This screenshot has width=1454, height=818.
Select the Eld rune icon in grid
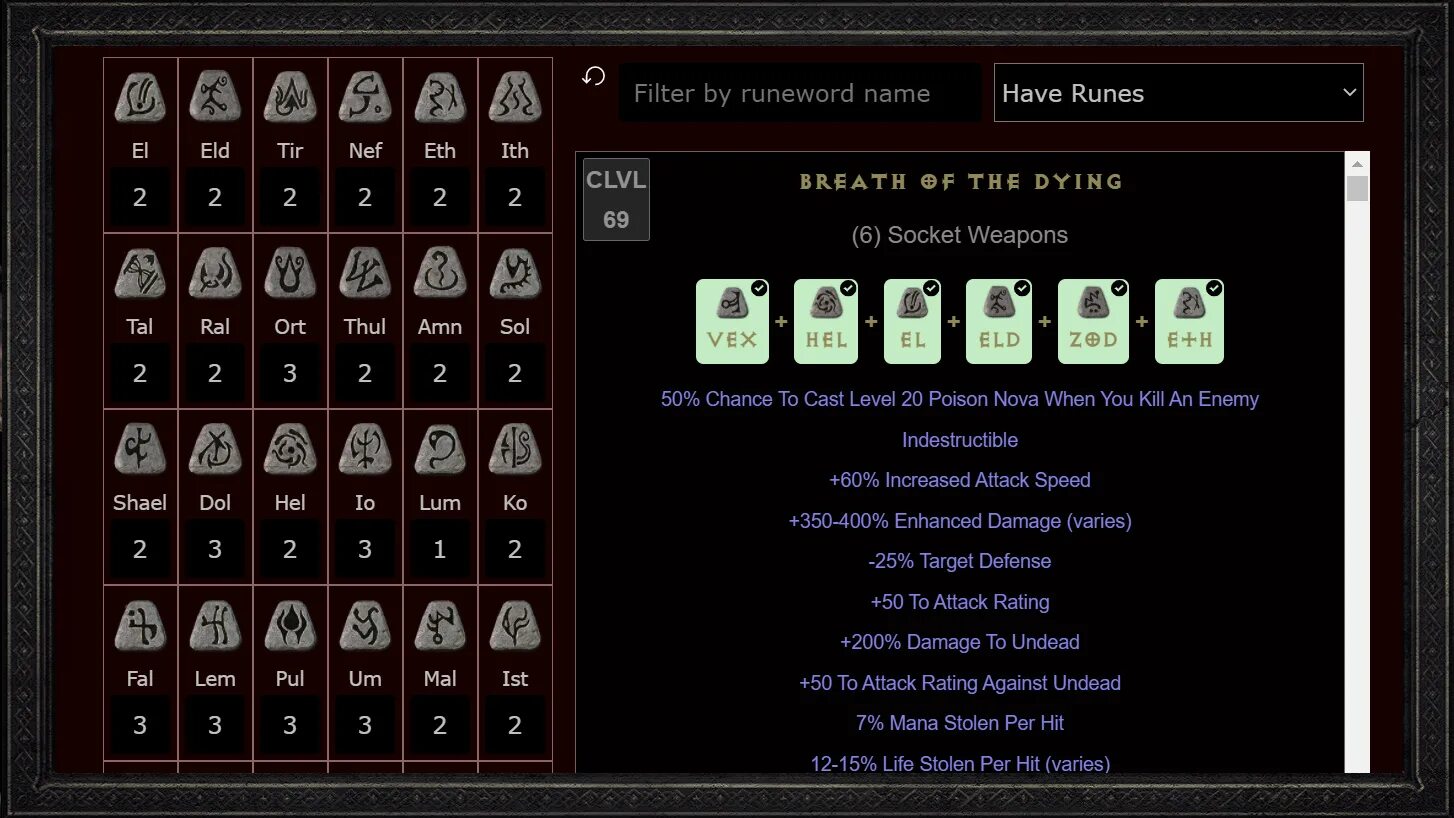[x=215, y=98]
